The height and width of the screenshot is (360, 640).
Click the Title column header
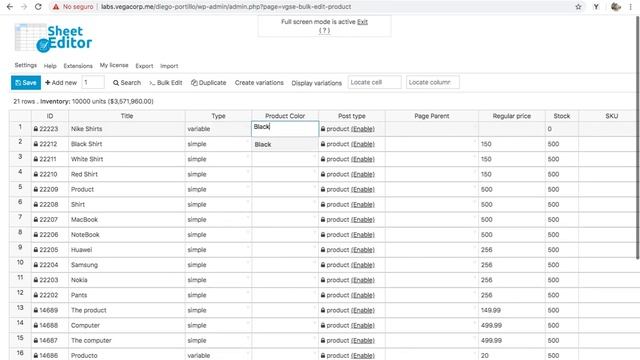pos(127,116)
